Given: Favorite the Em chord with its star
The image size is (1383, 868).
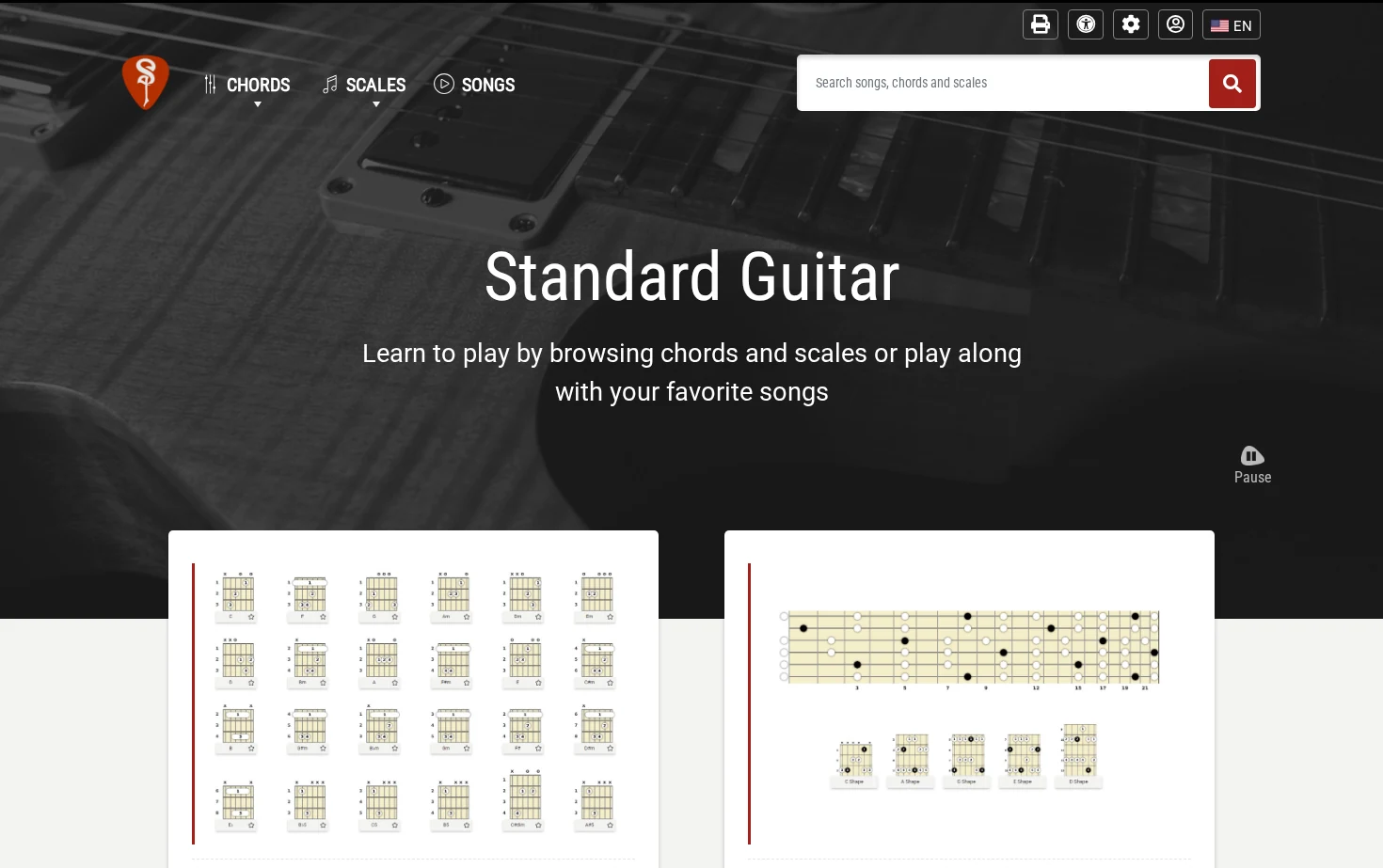Looking at the screenshot, I should click(610, 617).
